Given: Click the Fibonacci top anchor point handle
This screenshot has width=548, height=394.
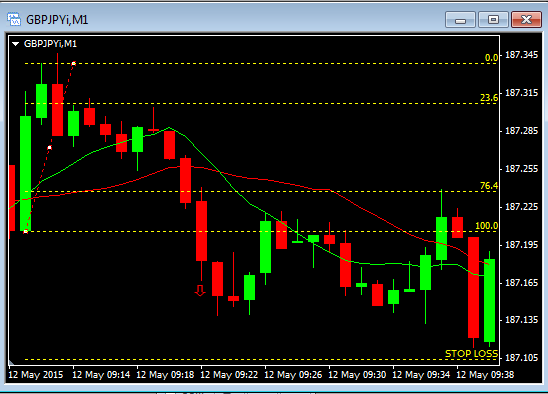Looking at the screenshot, I should (74, 64).
